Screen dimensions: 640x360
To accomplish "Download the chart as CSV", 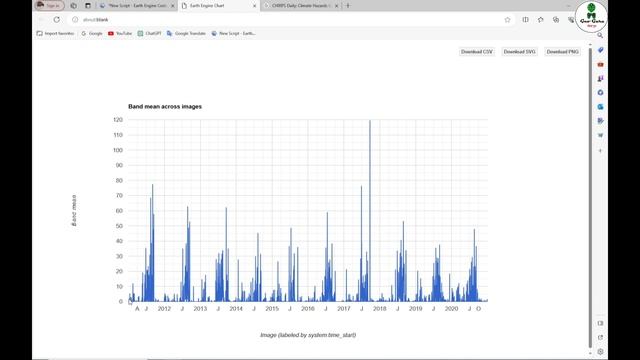I will [477, 52].
